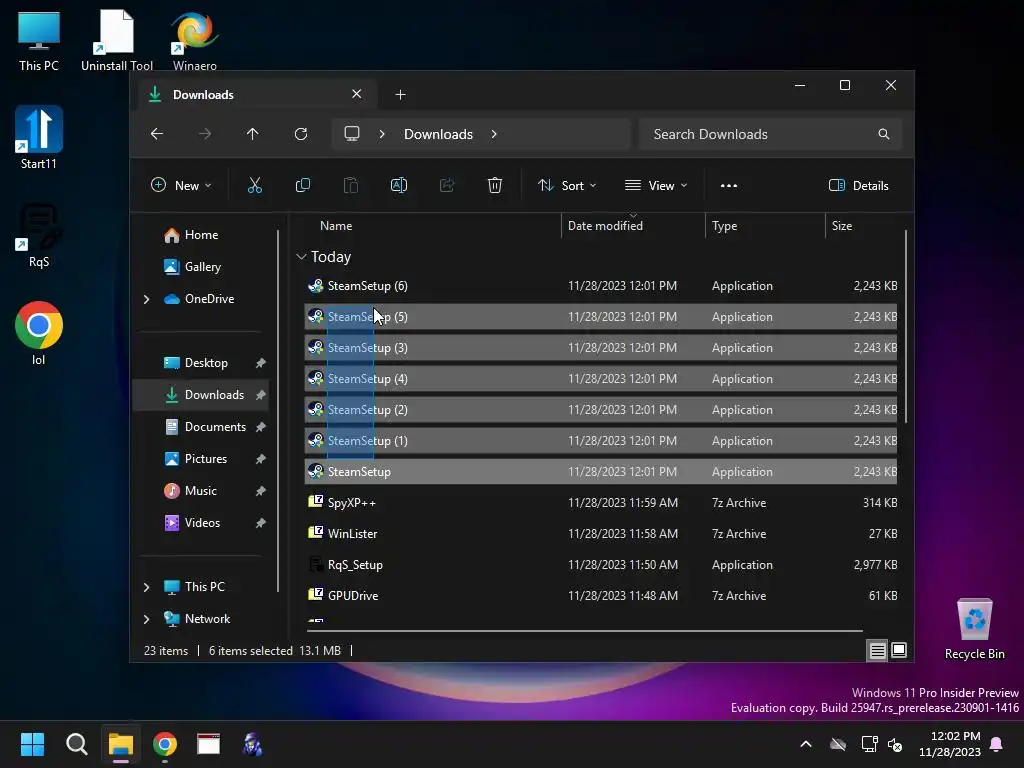Open Start11 desktop shortcut

click(39, 138)
